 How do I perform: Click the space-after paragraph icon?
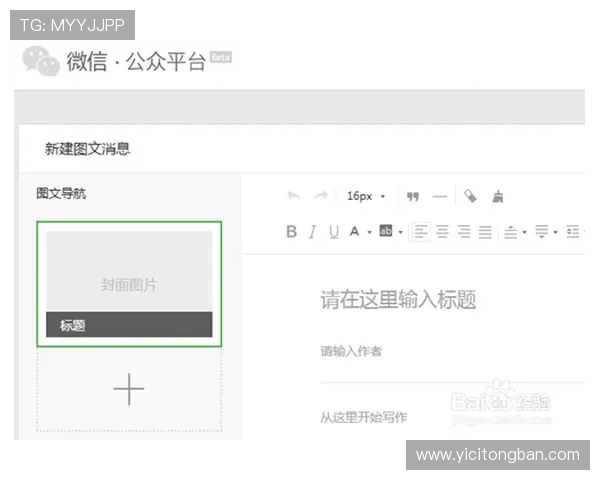pyautogui.click(x=541, y=232)
